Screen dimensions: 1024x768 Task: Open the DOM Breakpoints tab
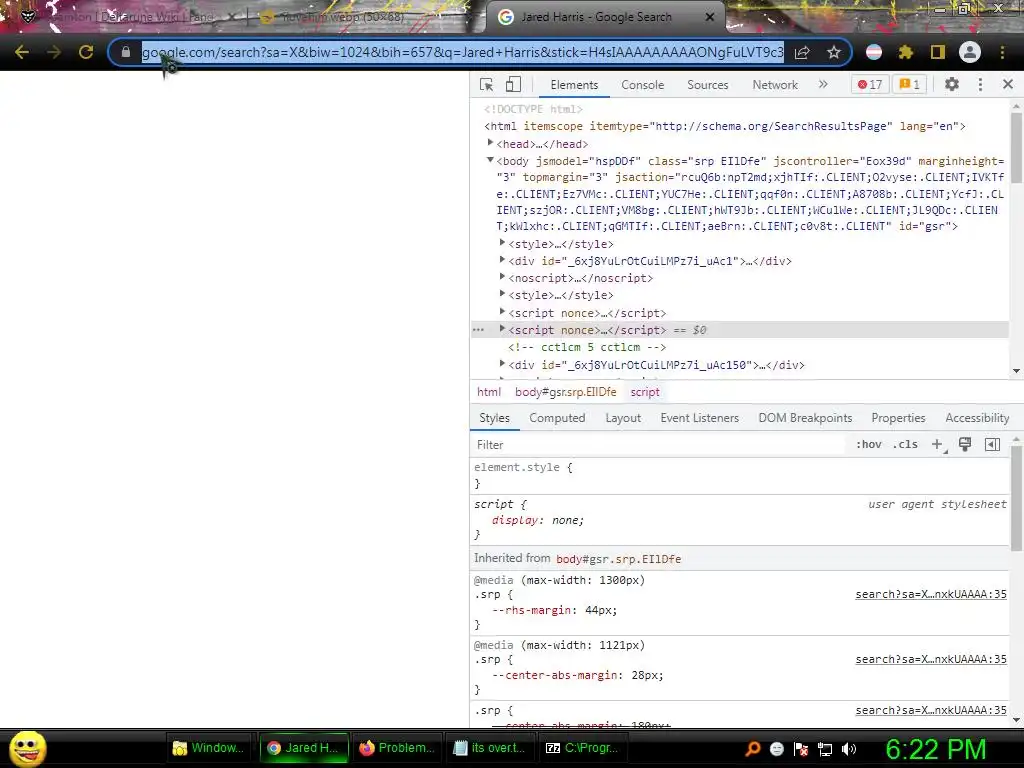click(x=805, y=418)
